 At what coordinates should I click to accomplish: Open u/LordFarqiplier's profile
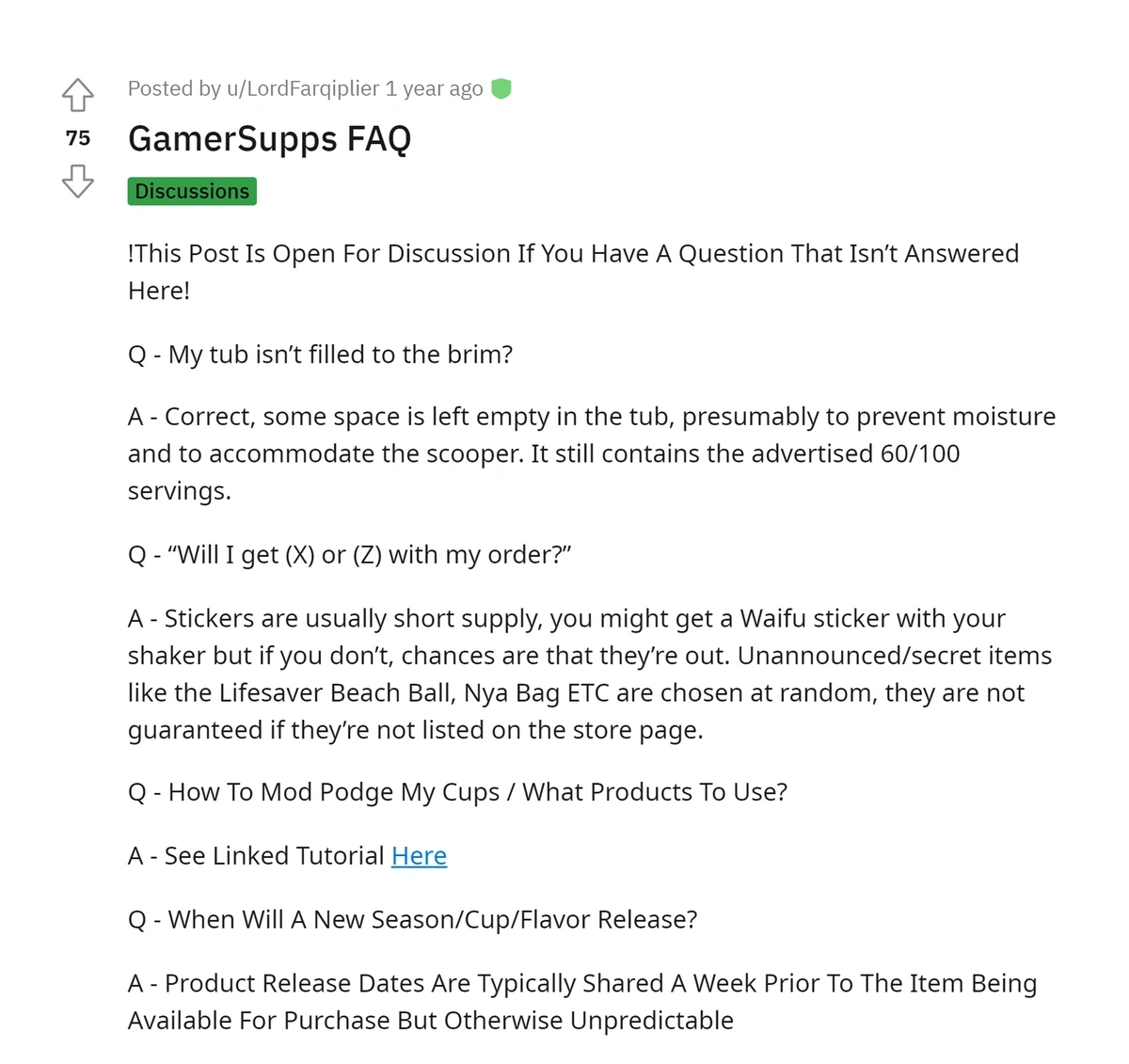click(303, 88)
